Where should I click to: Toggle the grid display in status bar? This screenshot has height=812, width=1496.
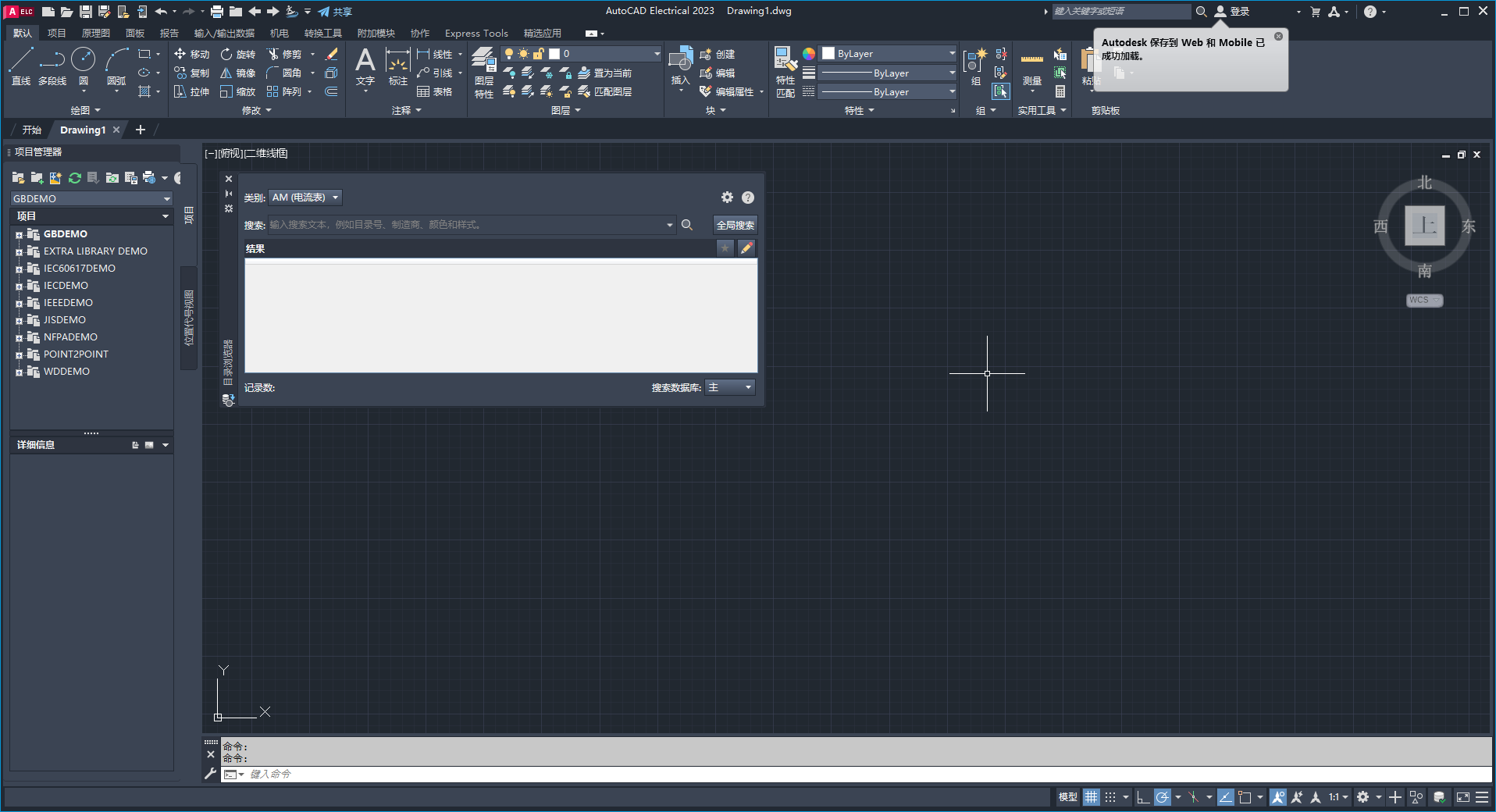[1091, 798]
